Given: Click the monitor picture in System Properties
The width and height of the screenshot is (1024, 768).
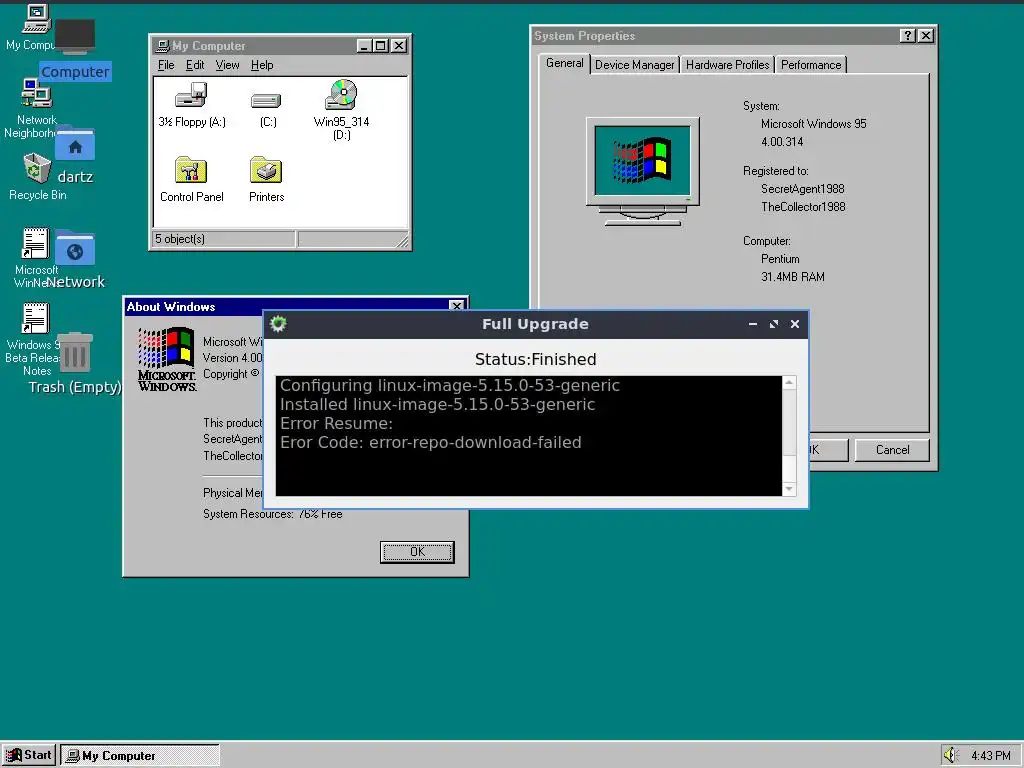Looking at the screenshot, I should click(x=643, y=171).
